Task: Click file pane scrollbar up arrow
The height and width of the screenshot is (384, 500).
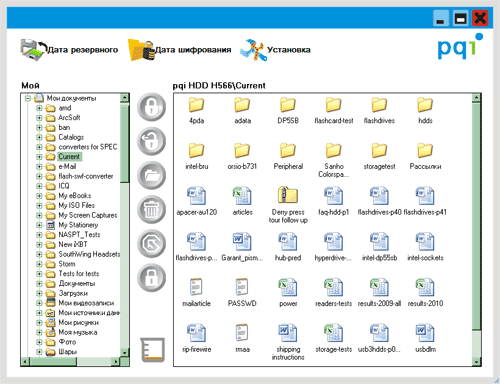Action: point(476,98)
